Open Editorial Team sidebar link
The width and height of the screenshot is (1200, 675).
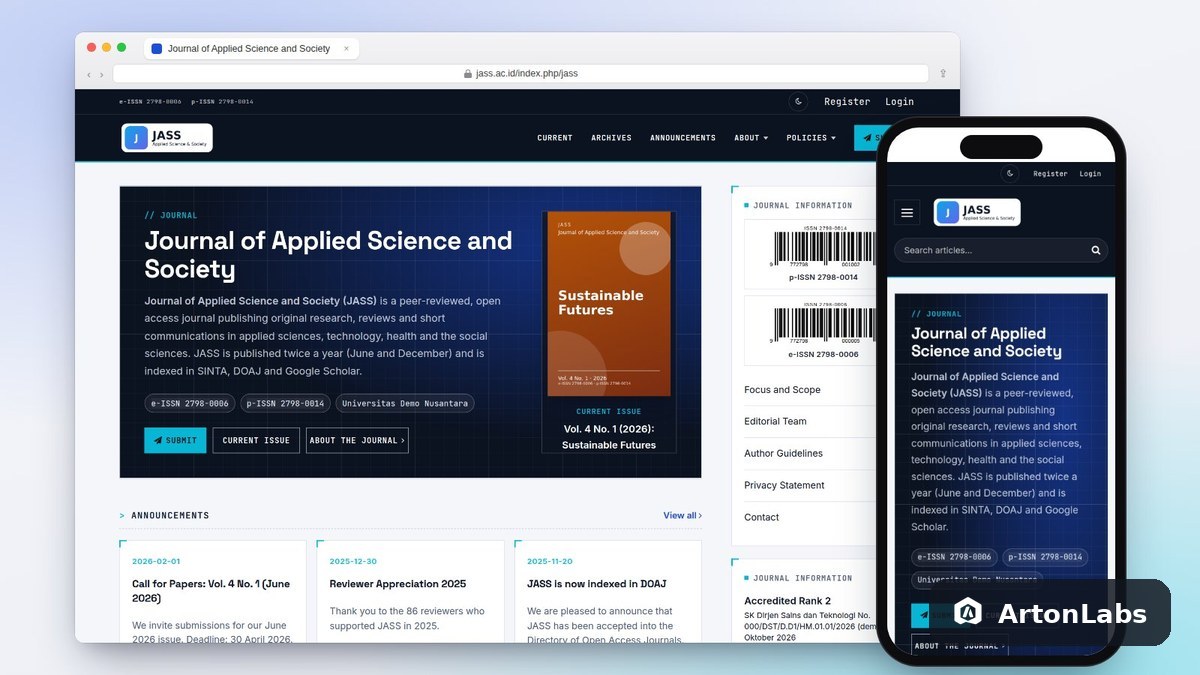[775, 421]
